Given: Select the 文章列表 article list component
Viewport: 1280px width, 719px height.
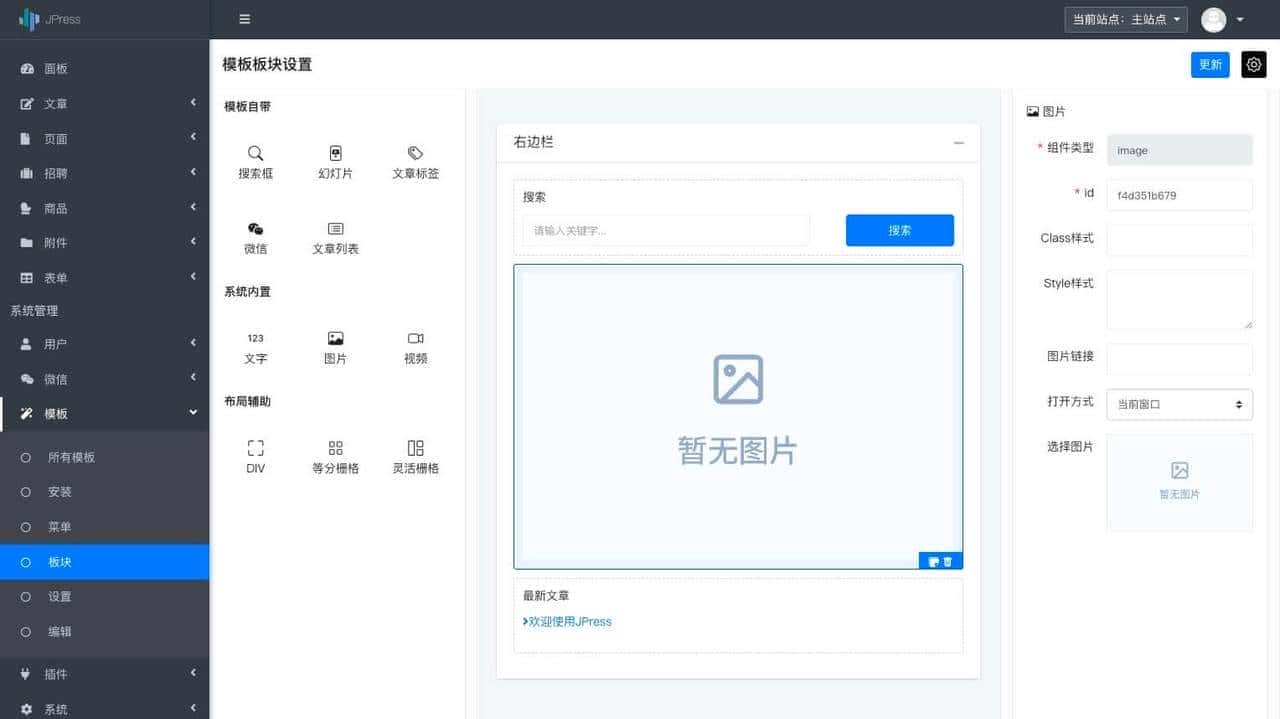Looking at the screenshot, I should pos(335,237).
